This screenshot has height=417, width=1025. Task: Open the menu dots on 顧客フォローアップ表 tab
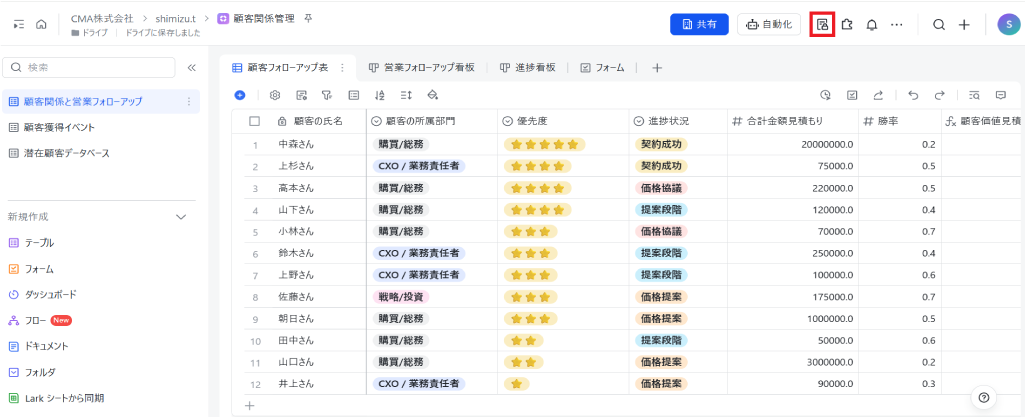point(342,67)
